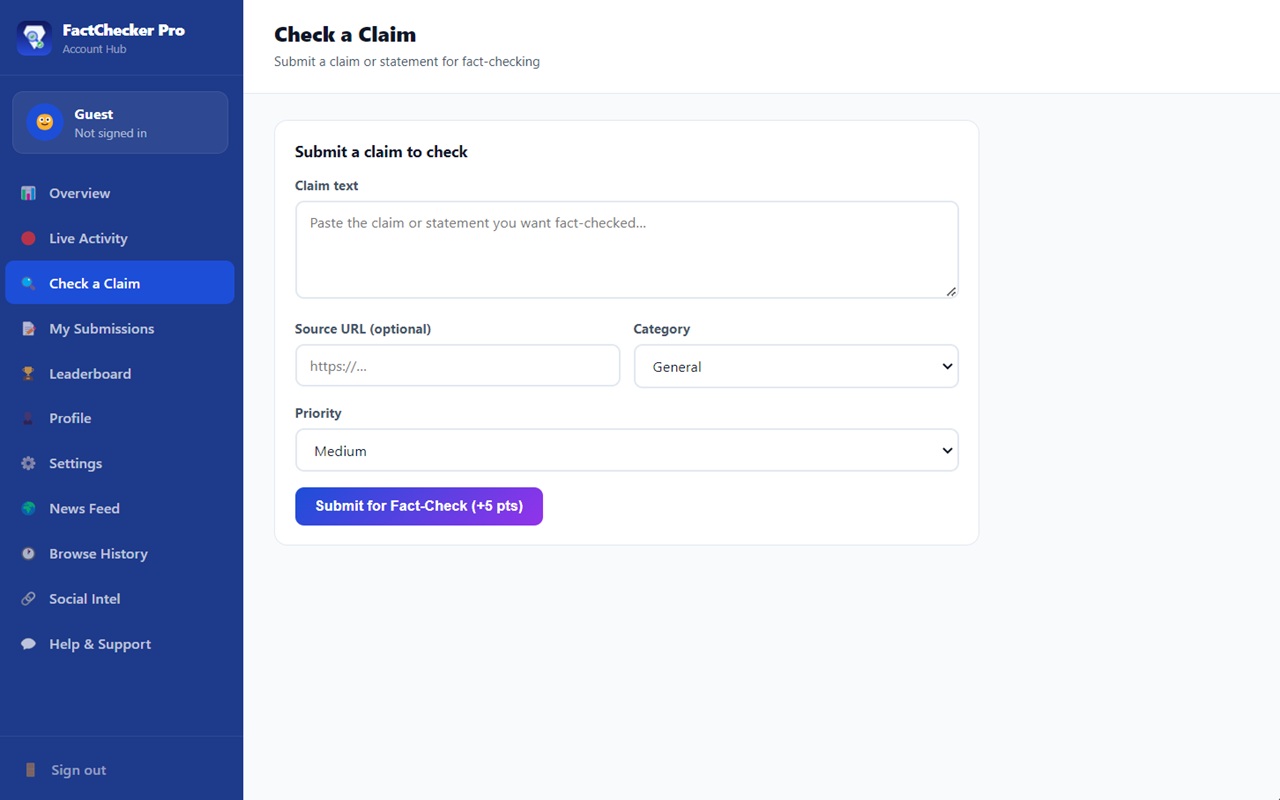Image resolution: width=1280 pixels, height=800 pixels.
Task: Click the Sign out door icon
Action: (x=30, y=770)
